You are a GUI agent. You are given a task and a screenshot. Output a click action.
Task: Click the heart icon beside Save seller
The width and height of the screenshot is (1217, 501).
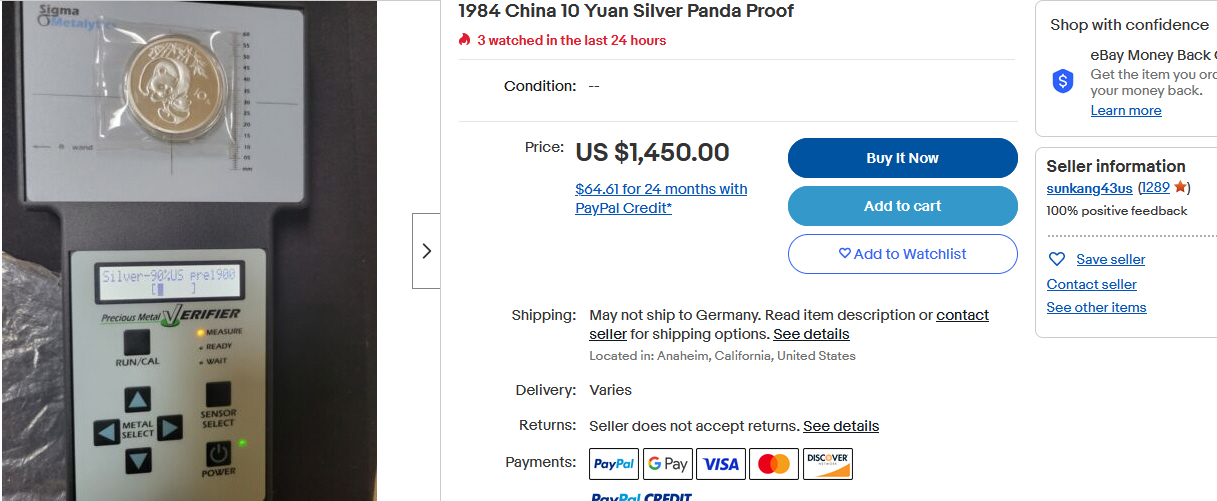click(x=1056, y=259)
